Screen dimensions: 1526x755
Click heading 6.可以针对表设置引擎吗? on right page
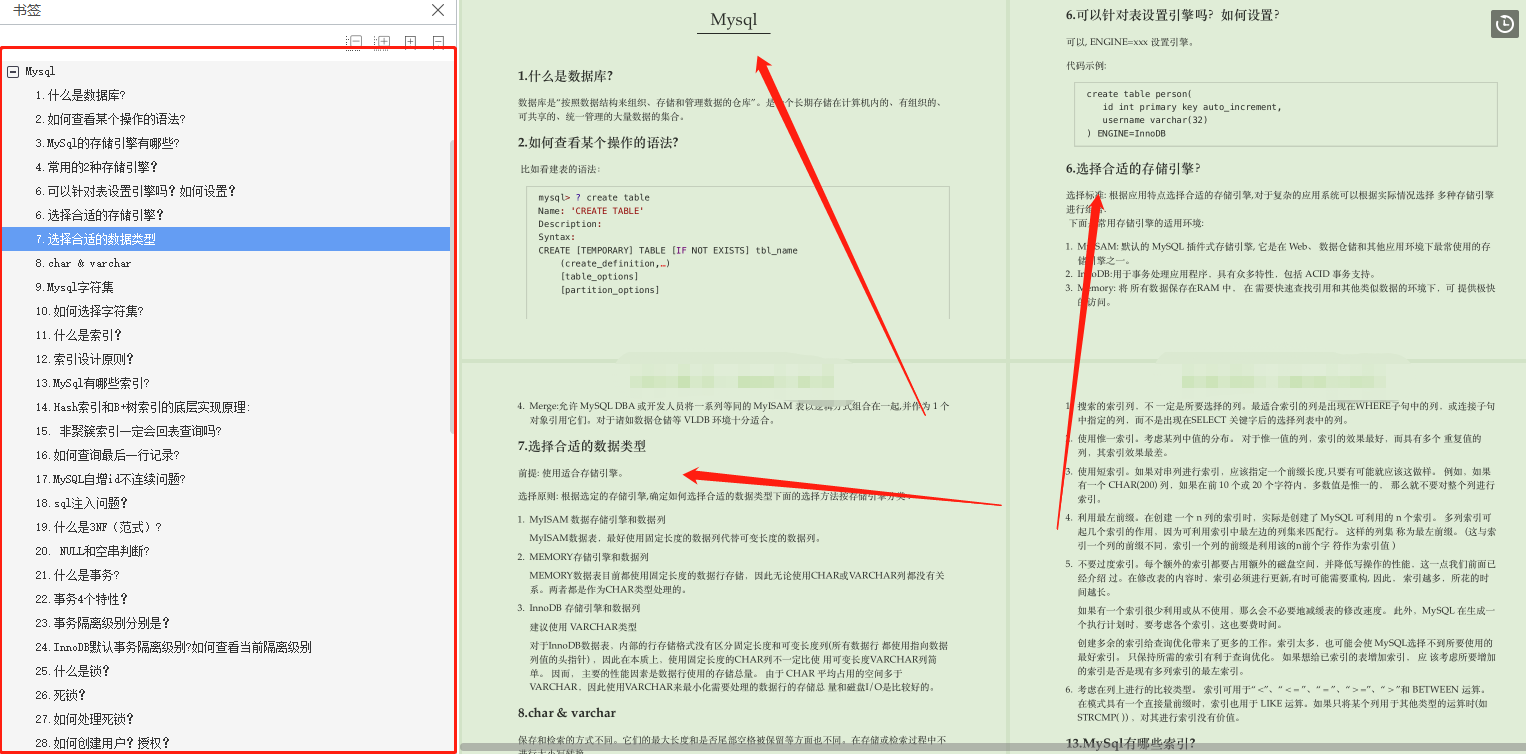[x=1172, y=15]
